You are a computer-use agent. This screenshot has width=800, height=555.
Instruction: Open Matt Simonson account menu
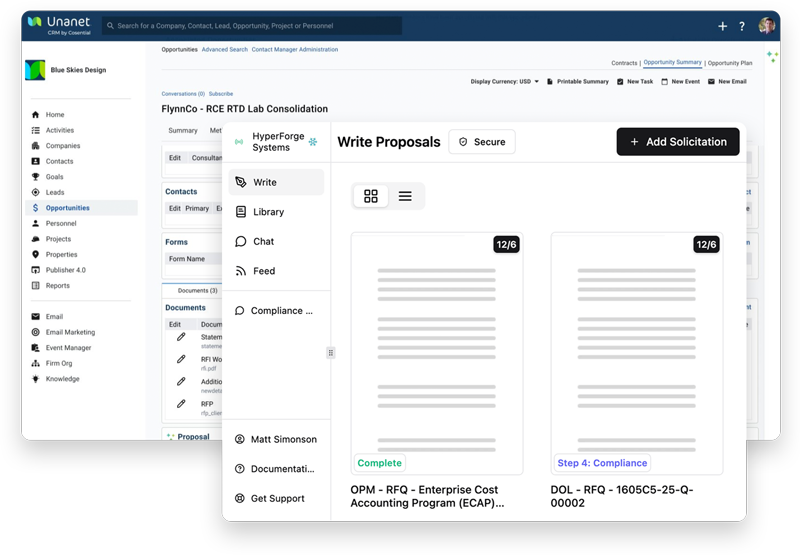[276, 439]
